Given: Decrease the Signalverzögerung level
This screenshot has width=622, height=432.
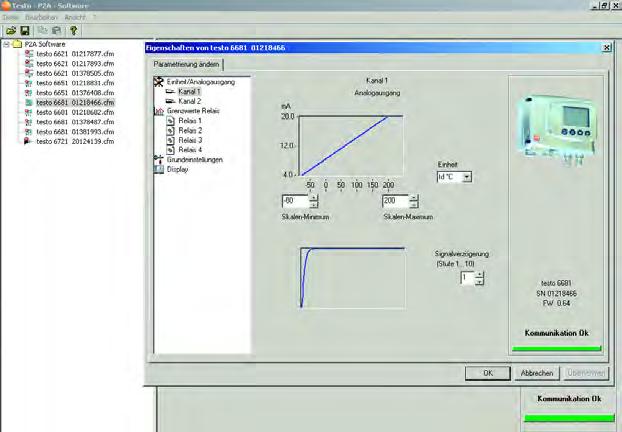Looking at the screenshot, I should [480, 282].
